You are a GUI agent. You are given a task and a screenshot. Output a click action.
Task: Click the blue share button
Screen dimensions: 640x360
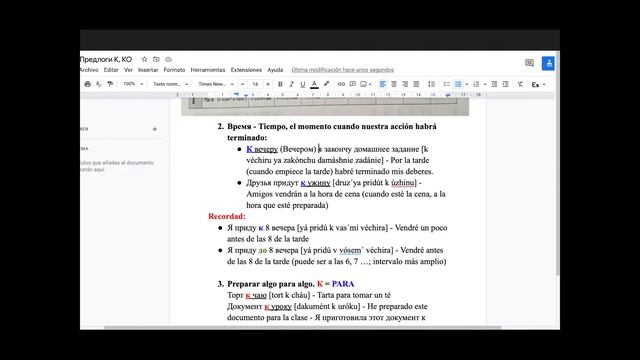(548, 63)
